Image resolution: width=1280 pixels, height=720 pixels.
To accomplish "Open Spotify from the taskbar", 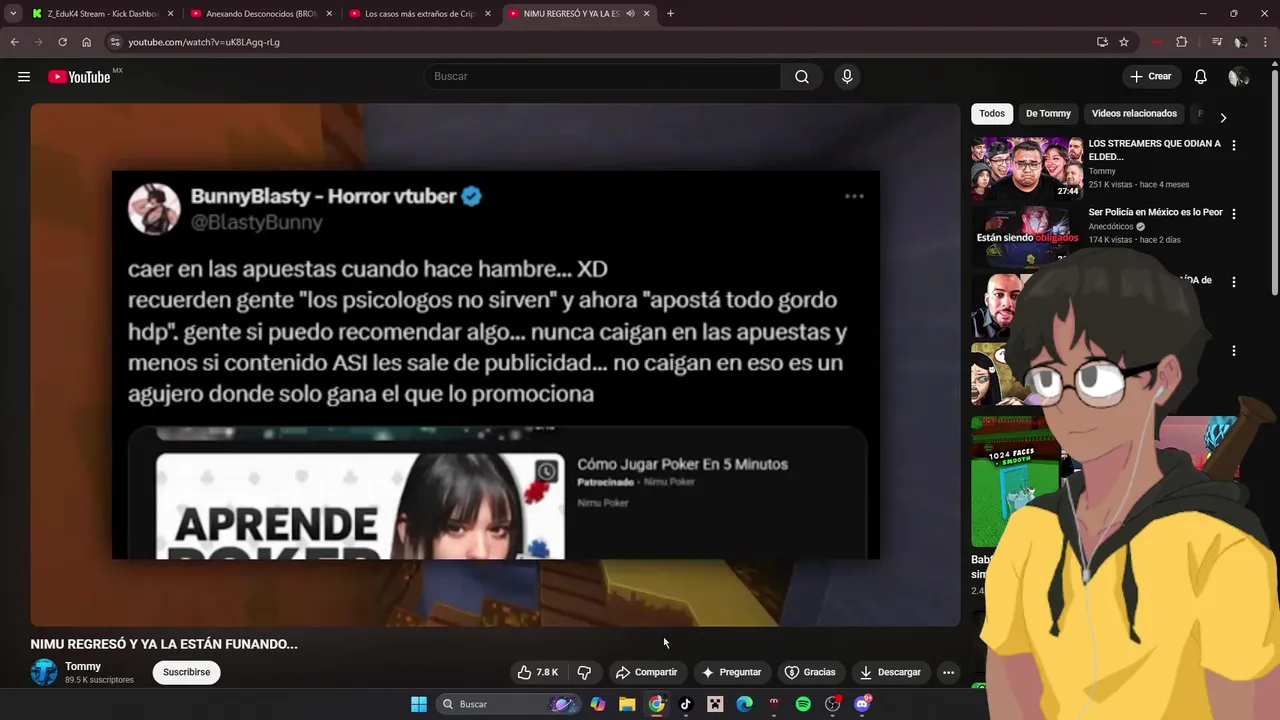I will (x=803, y=704).
